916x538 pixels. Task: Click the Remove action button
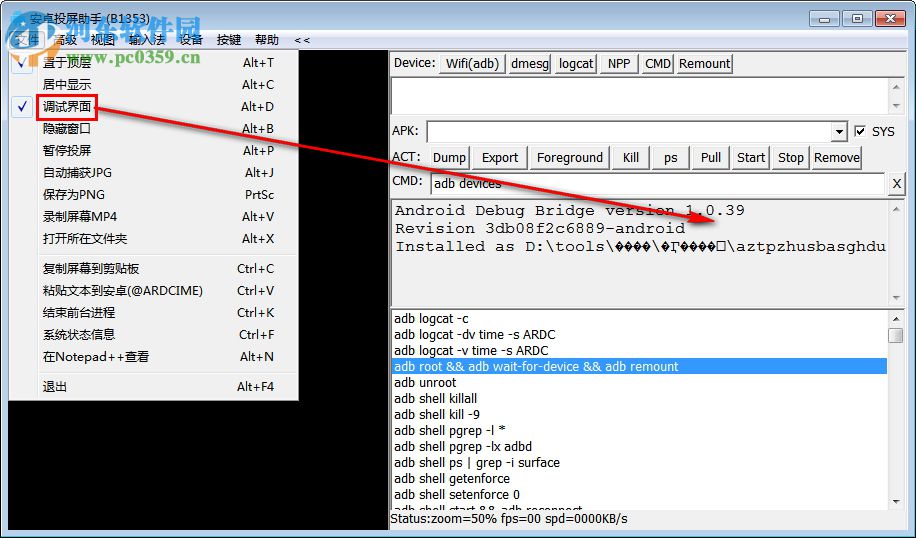tap(837, 158)
